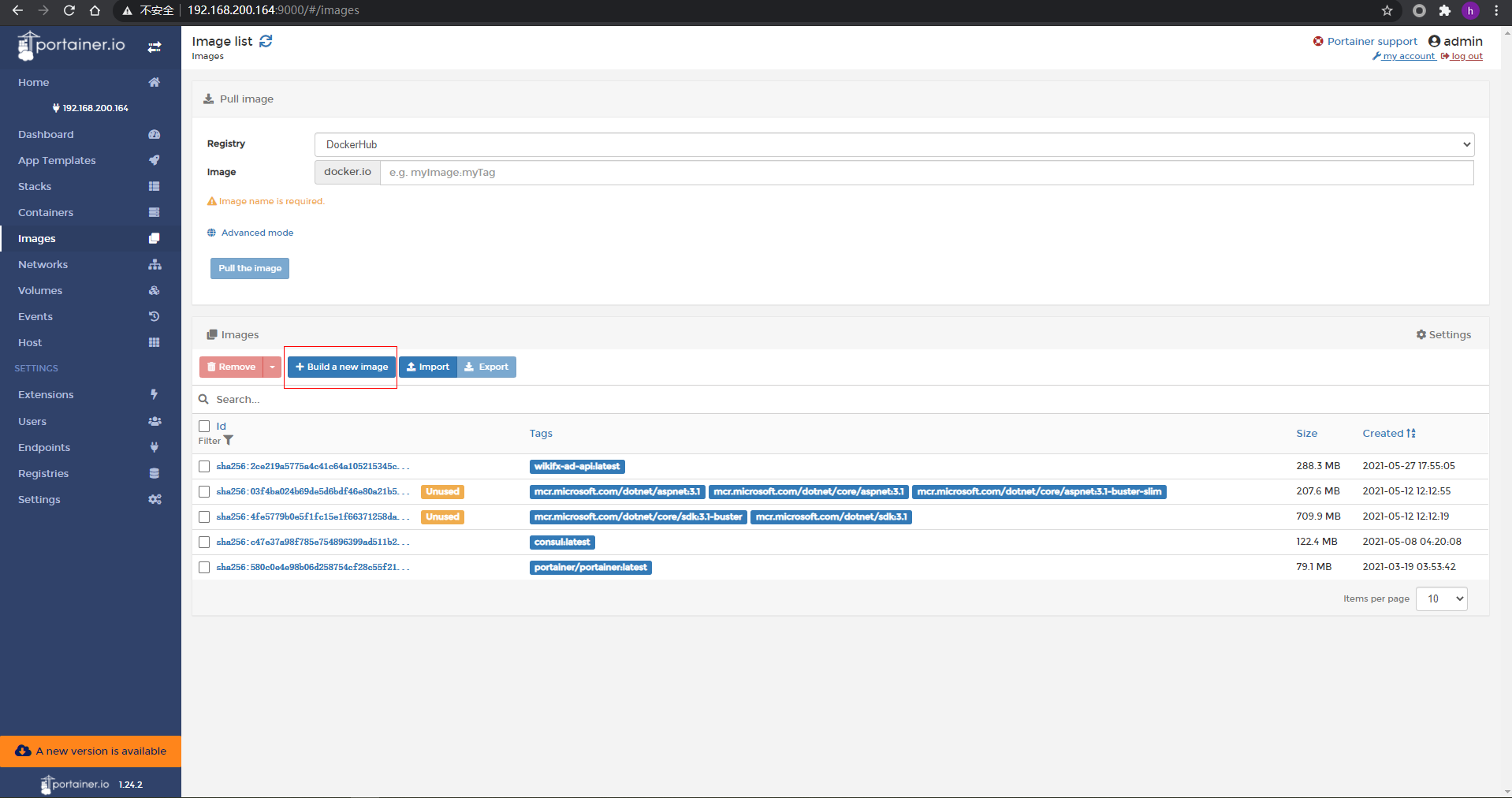Image resolution: width=1512 pixels, height=798 pixels.
Task: Click the search magnifier icon
Action: (203, 399)
